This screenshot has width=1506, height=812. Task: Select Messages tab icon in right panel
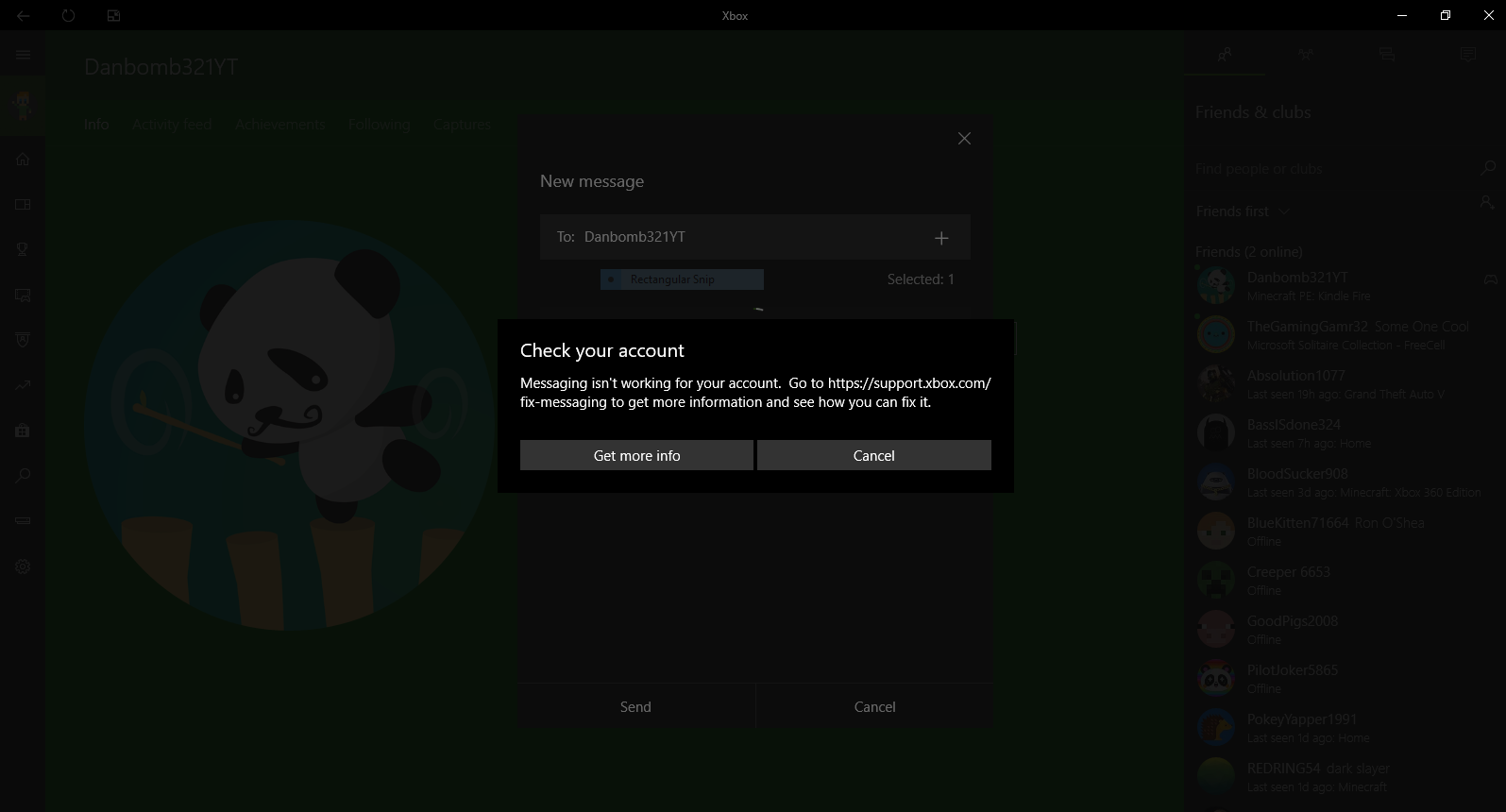tap(1386, 55)
